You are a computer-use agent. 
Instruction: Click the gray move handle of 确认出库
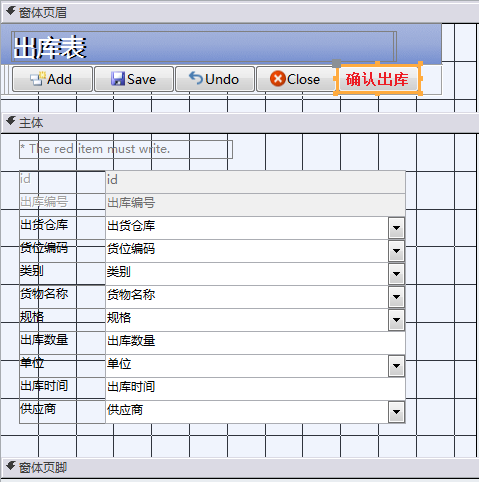[337, 63]
